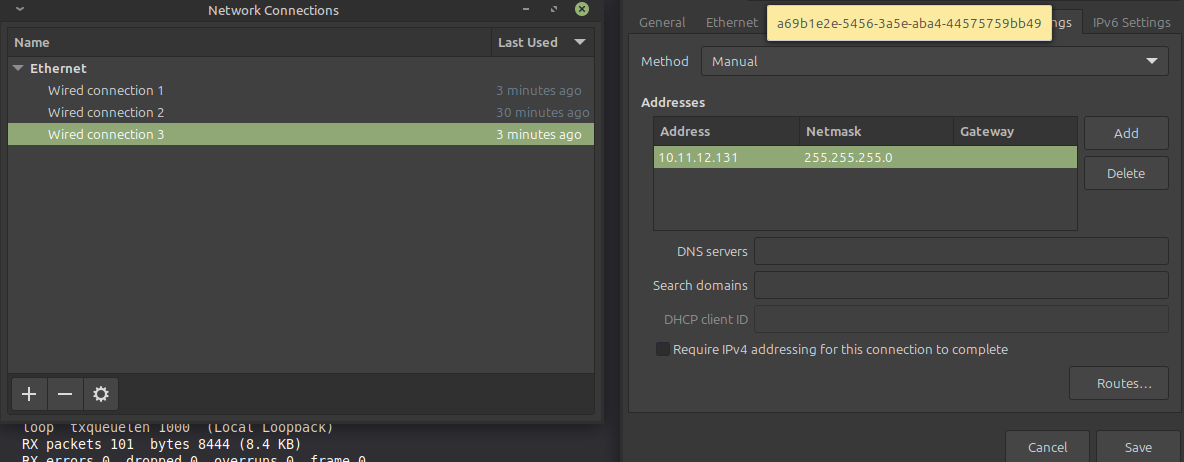Viewport: 1184px width, 462px height.
Task: Open the Method dropdown set to Manual
Action: click(935, 61)
